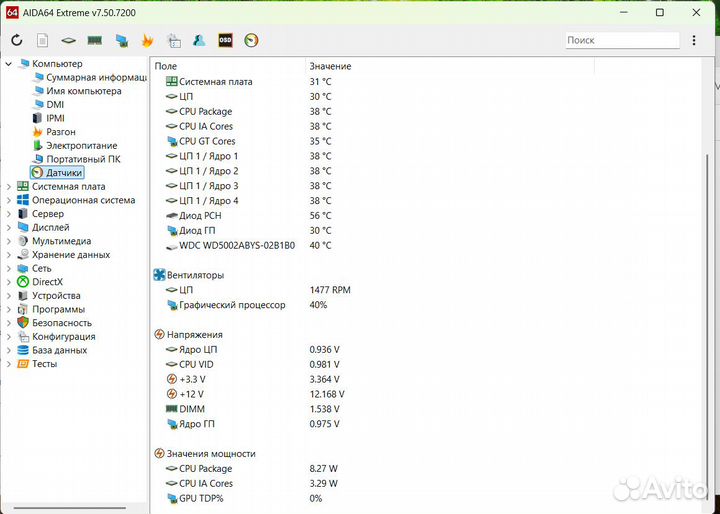Image resolution: width=720 pixels, height=514 pixels.
Task: Click the Операционная система Windows logo icon
Action: [x=23, y=200]
